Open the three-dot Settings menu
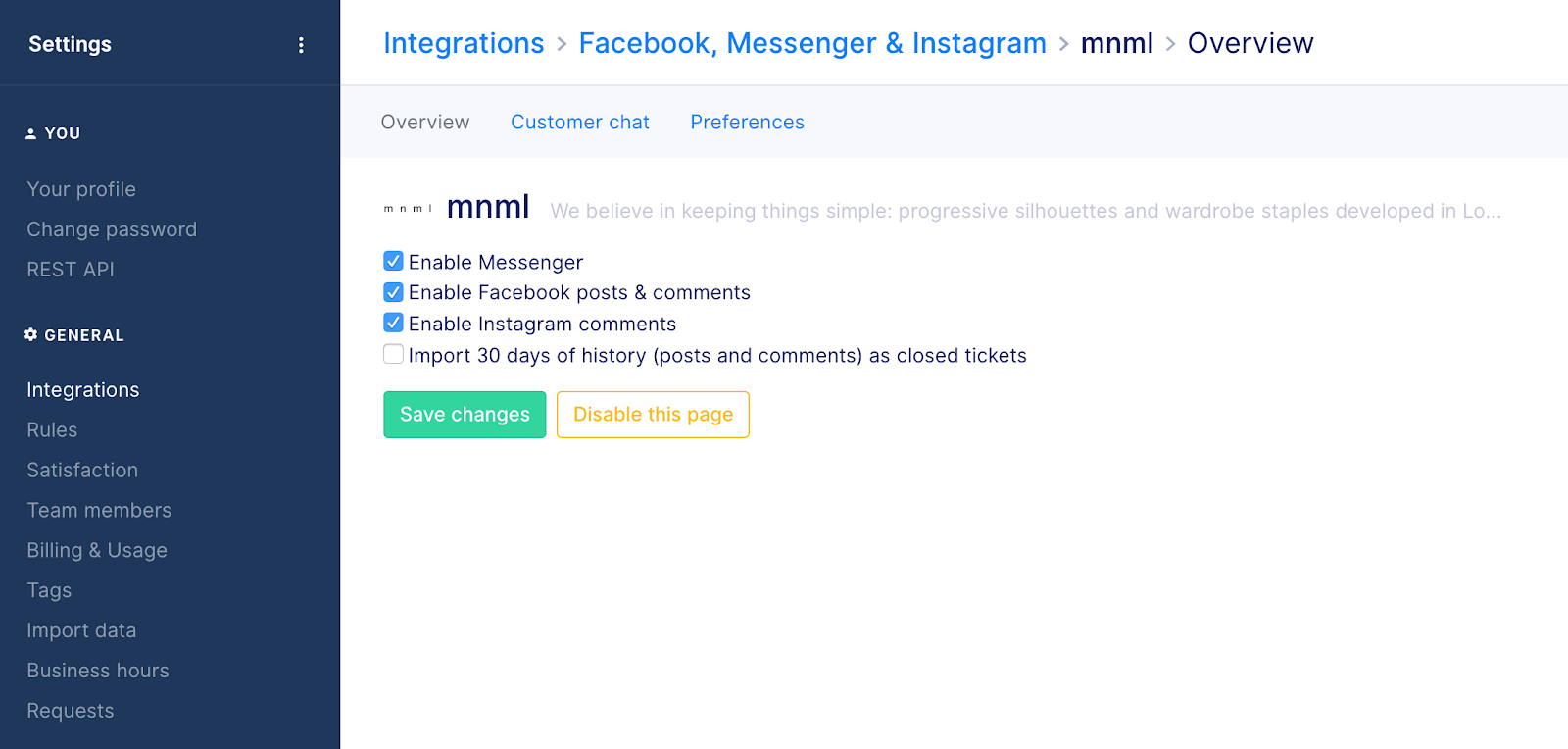The width and height of the screenshot is (1568, 749). coord(301,45)
